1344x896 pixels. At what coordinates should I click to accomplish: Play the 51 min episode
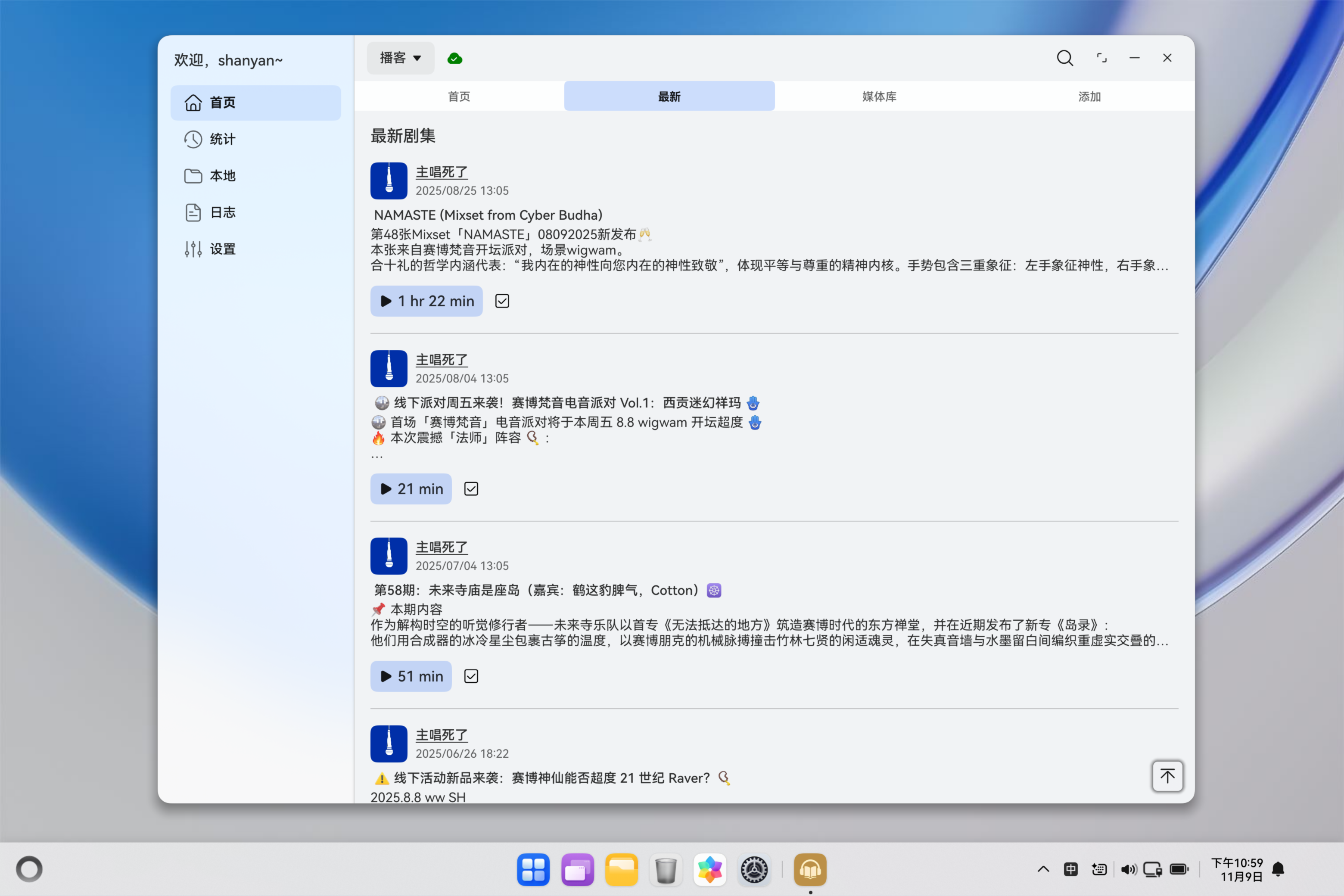411,677
